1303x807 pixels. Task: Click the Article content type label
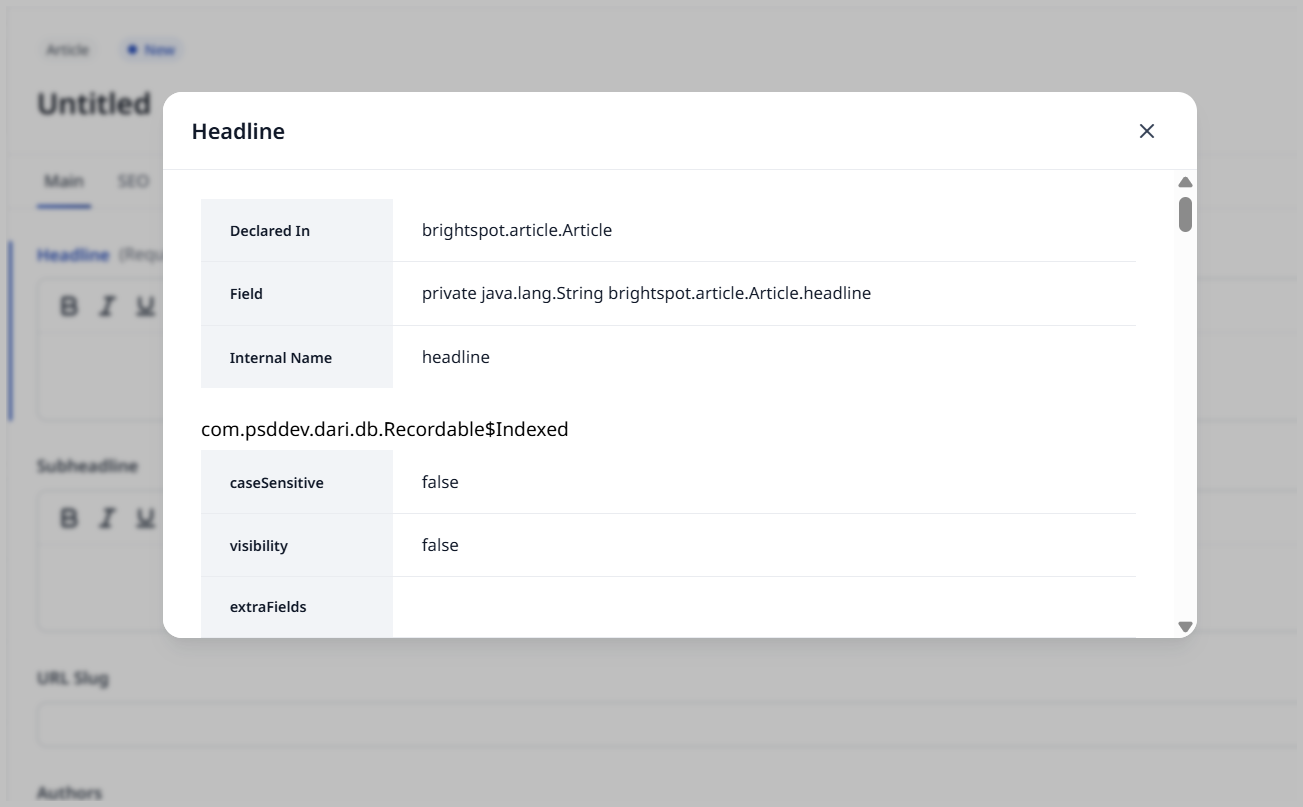click(66, 48)
